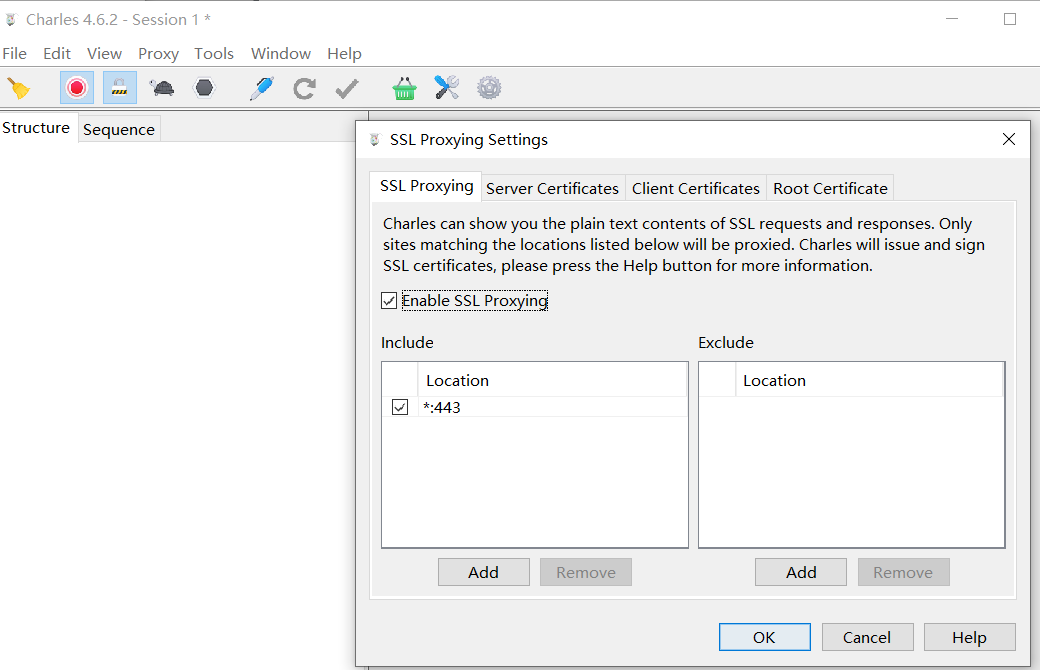Screen dimensions: 1040x670
Task: Confirm settings with the OK button
Action: [764, 637]
